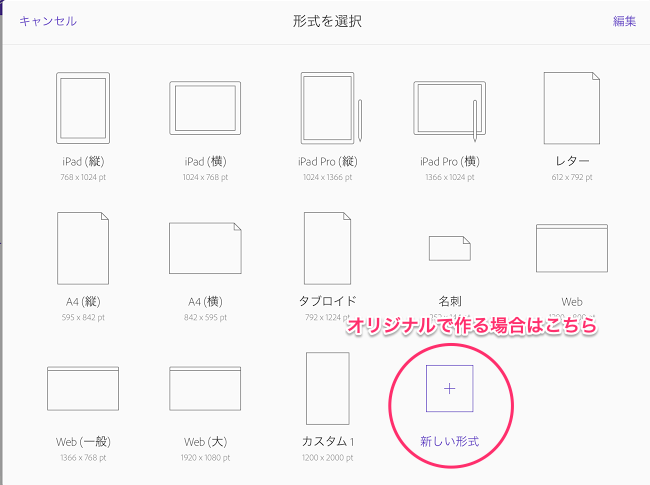Select the iPad (縦) format icon
The height and width of the screenshot is (485, 650).
(83, 108)
